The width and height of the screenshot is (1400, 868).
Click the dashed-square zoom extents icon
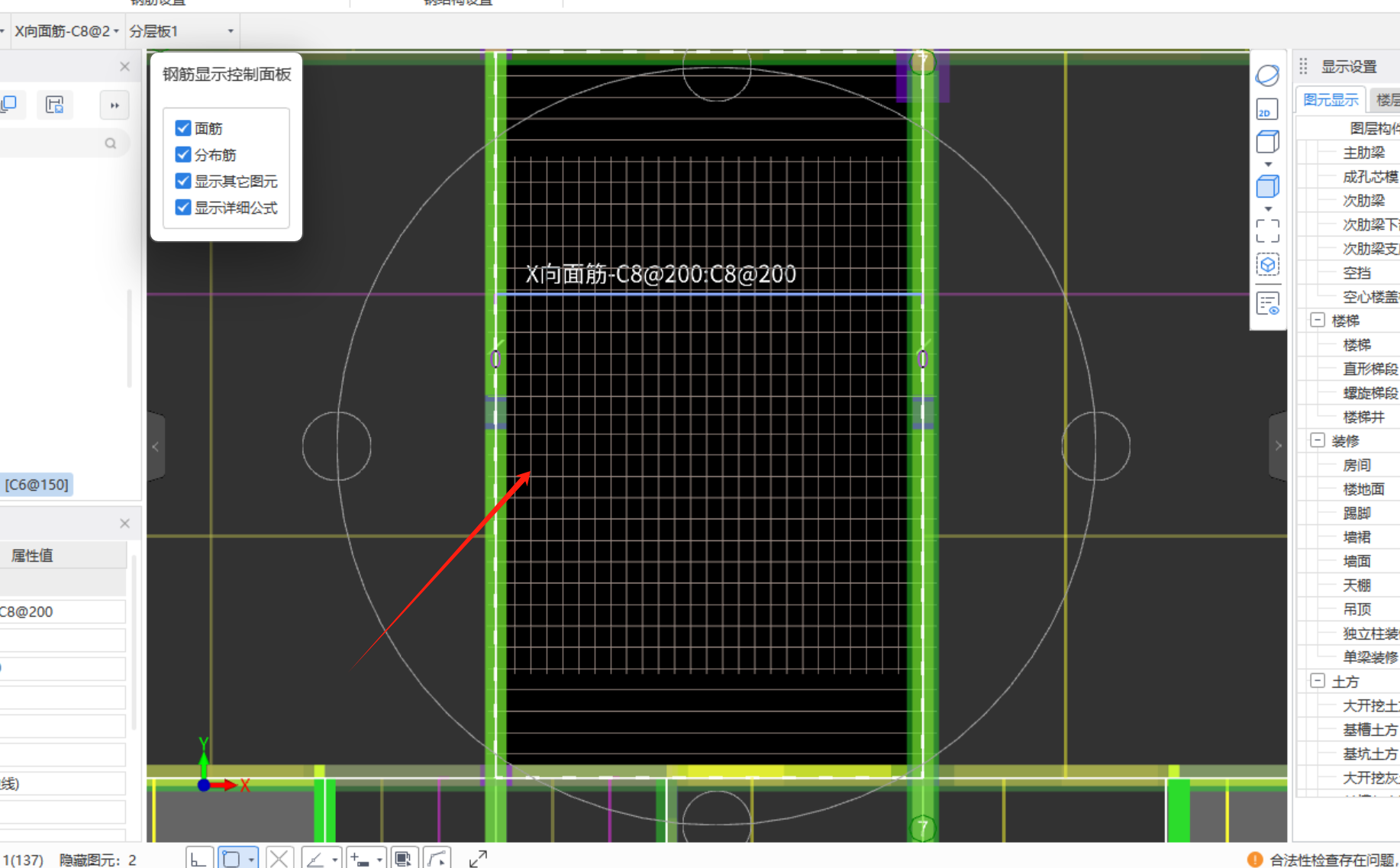point(1267,231)
